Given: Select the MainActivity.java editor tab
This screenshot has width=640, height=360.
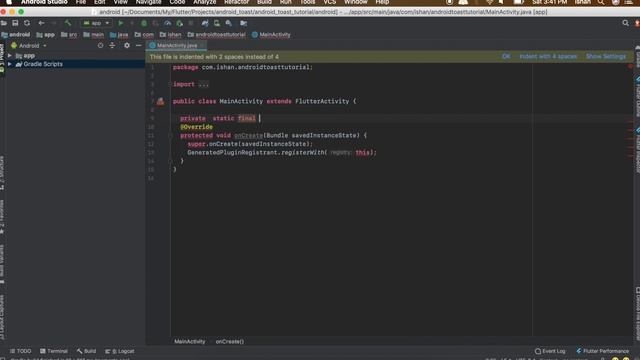Looking at the screenshot, I should [176, 46].
